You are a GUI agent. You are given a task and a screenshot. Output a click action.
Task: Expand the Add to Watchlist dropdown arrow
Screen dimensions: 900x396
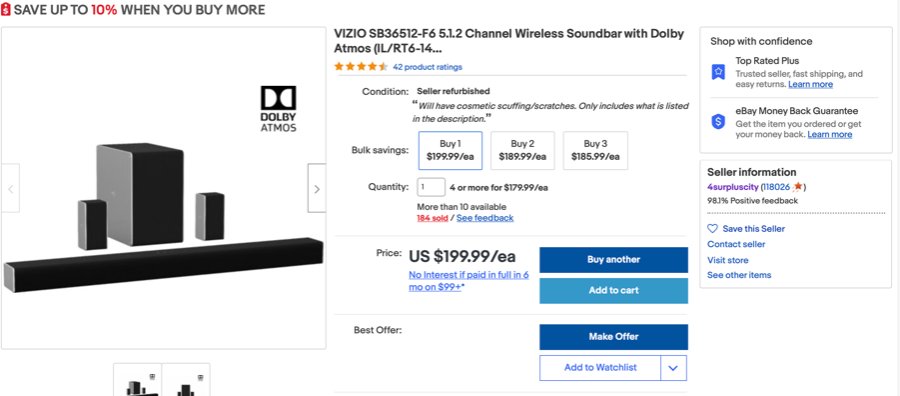click(673, 368)
